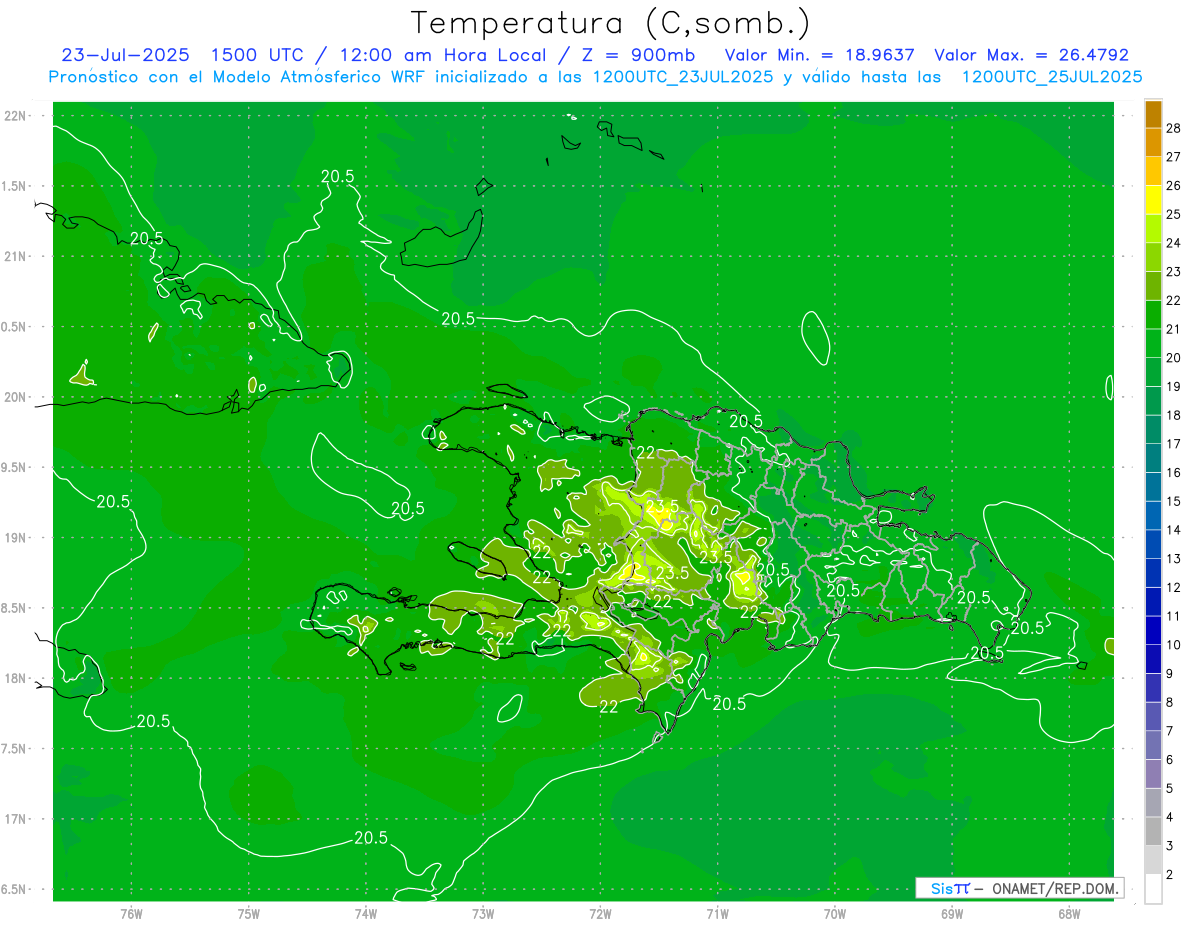Click the legend value '26'

1174,186
